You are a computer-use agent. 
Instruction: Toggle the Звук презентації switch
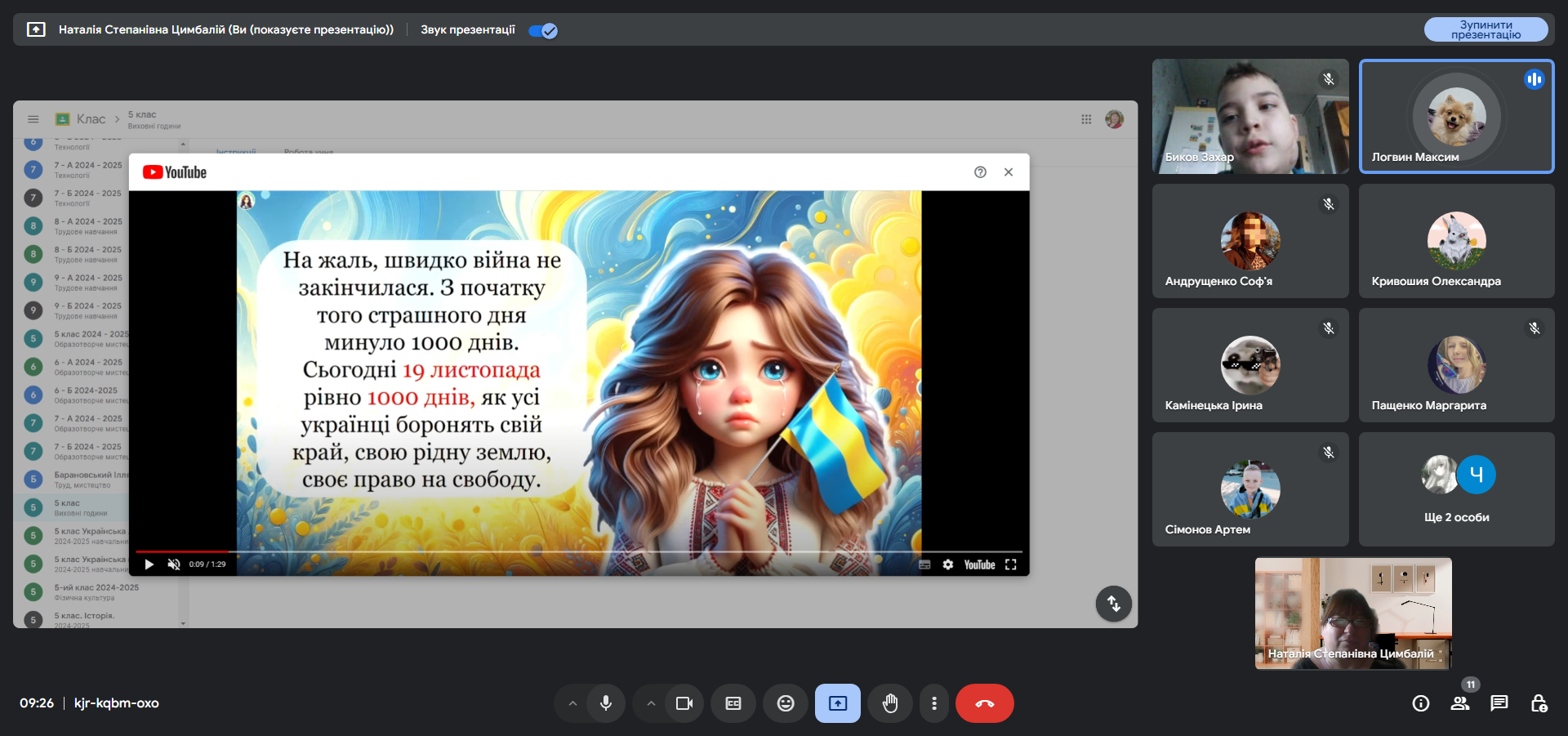coord(543,30)
